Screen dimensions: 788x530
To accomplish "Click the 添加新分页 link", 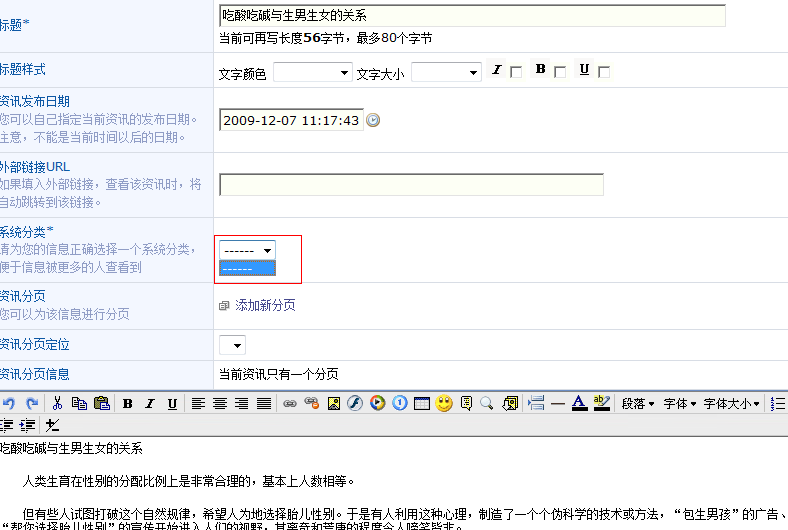I will 265,305.
